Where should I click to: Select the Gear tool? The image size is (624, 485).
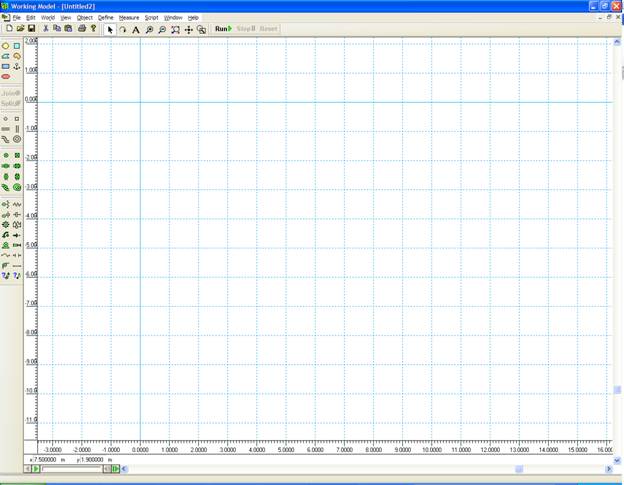6,225
